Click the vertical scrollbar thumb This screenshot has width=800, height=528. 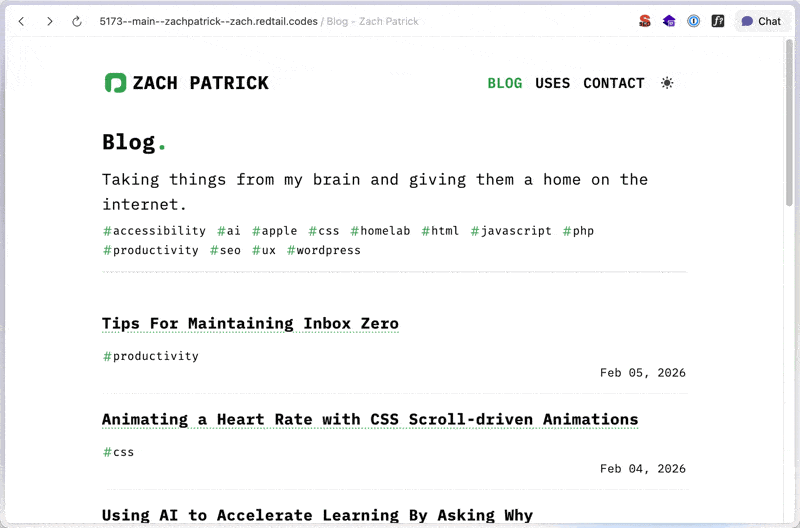pos(789,122)
